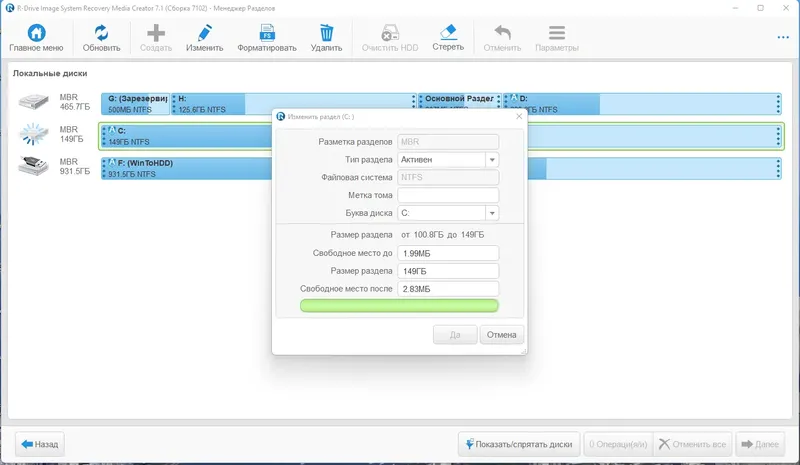
Task: Select the 931.5ГБ USB disk icon
Action: click(x=34, y=166)
